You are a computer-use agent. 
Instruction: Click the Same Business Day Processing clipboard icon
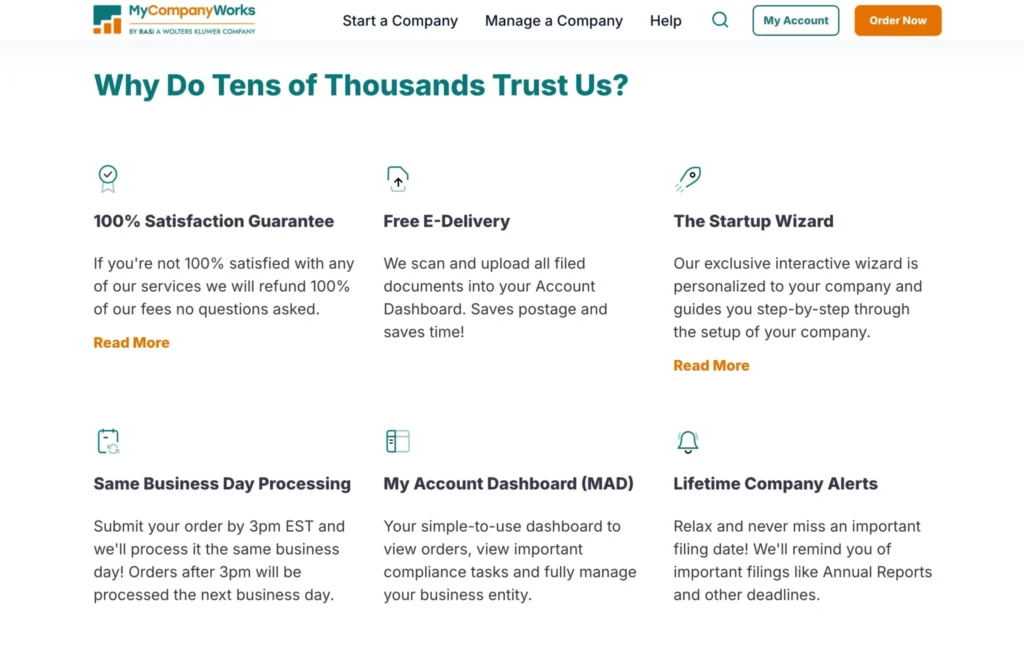[107, 440]
